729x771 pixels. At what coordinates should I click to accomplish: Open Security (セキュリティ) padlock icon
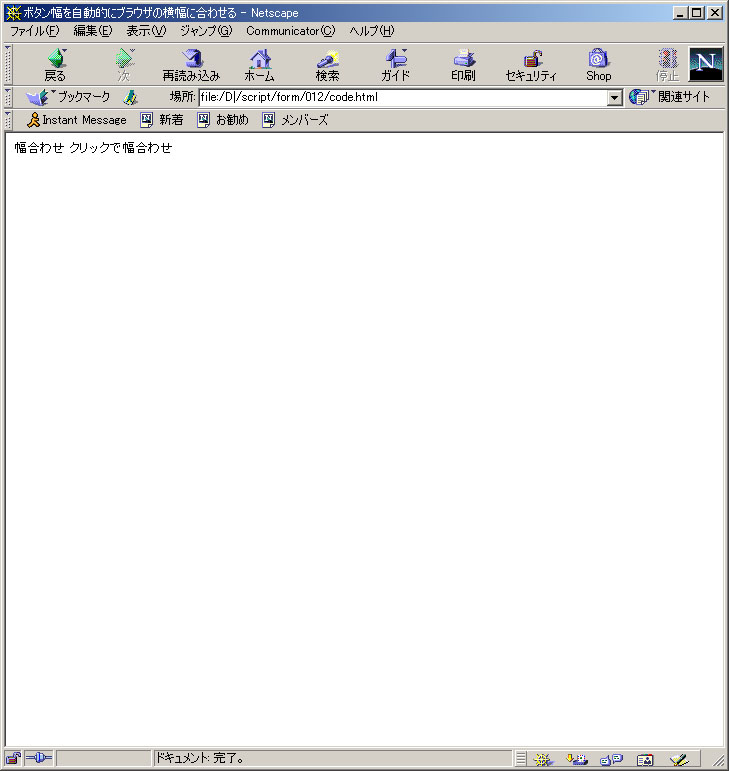[531, 64]
